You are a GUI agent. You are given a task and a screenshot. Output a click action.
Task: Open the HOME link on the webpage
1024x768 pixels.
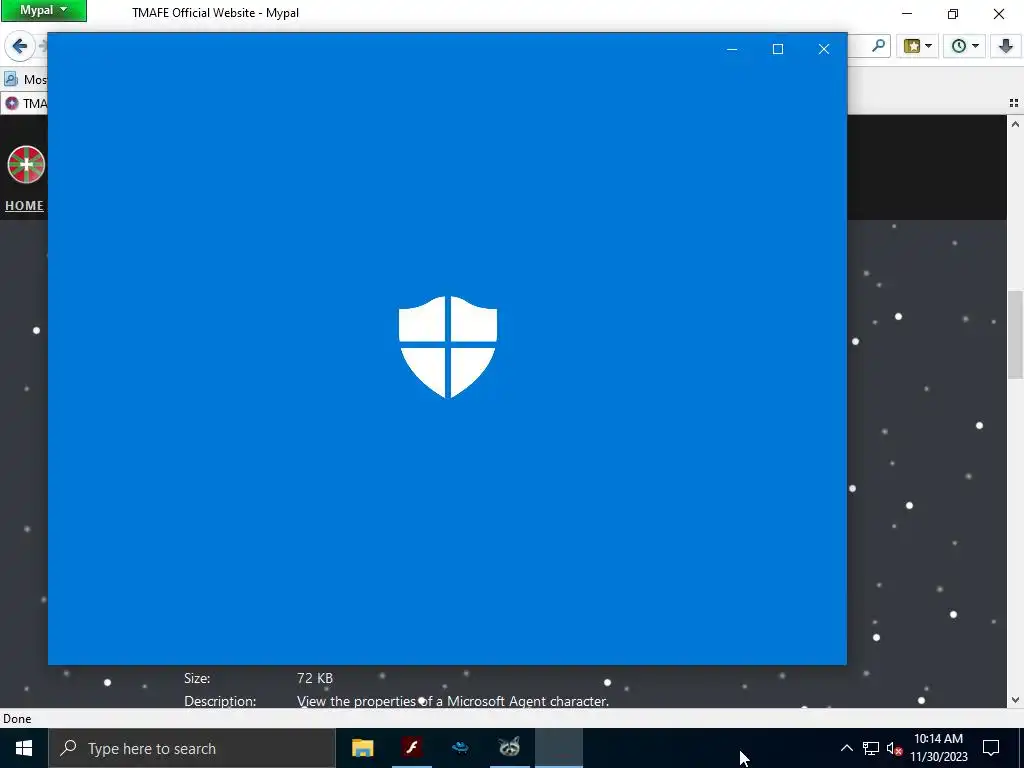pos(24,206)
